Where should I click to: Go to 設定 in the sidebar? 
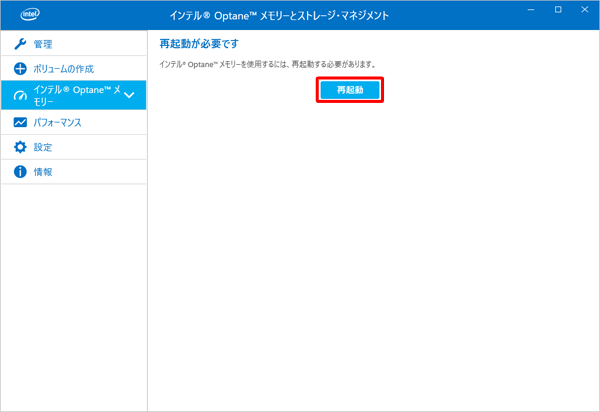coord(74,147)
